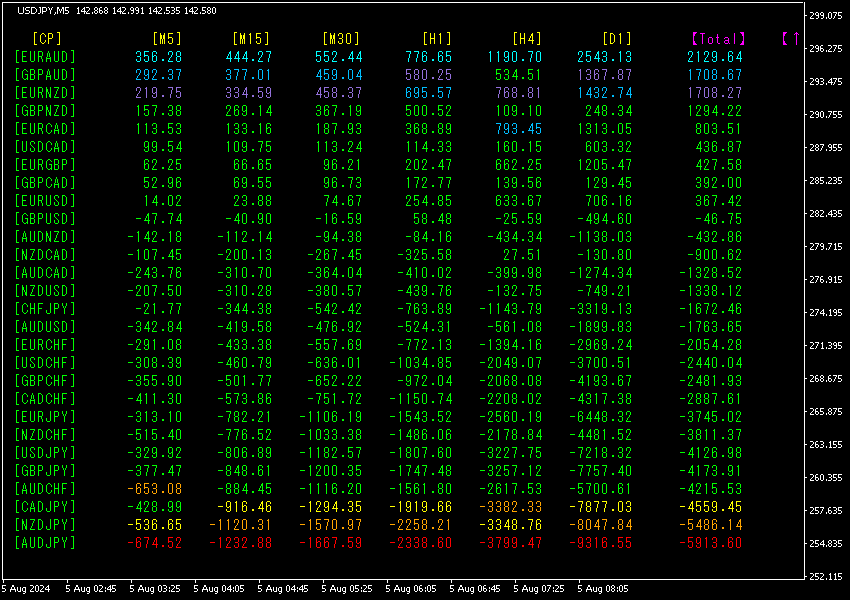Click the NZDJPY H1 value -2258.21
The width and height of the screenshot is (850, 600).
(x=421, y=524)
